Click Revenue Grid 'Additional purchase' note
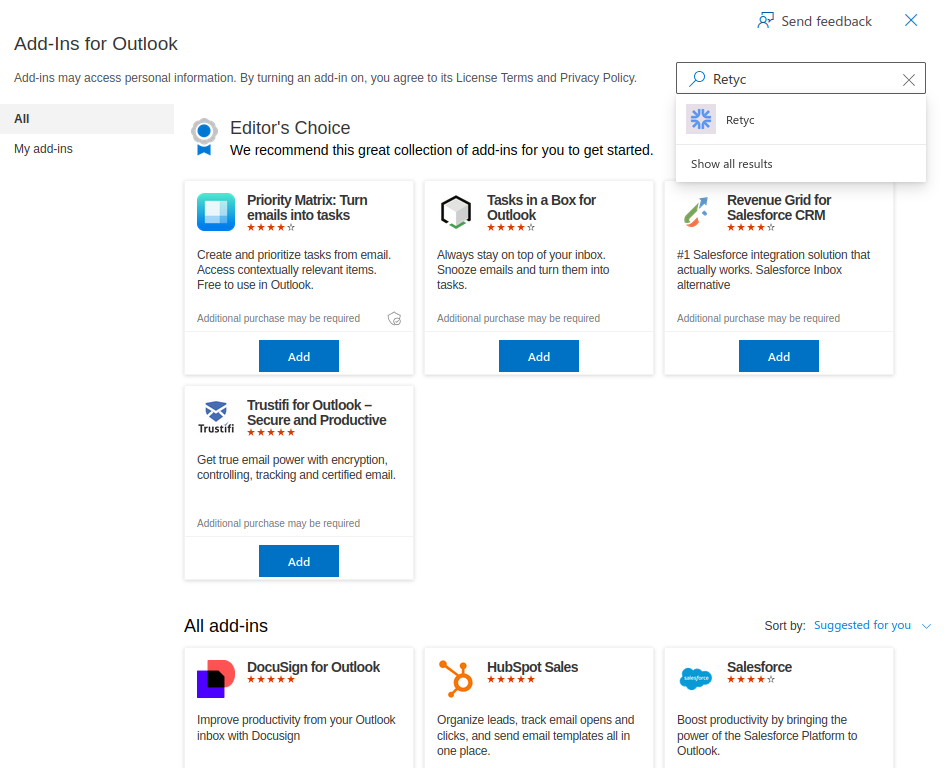The width and height of the screenshot is (951, 768). click(x=758, y=318)
